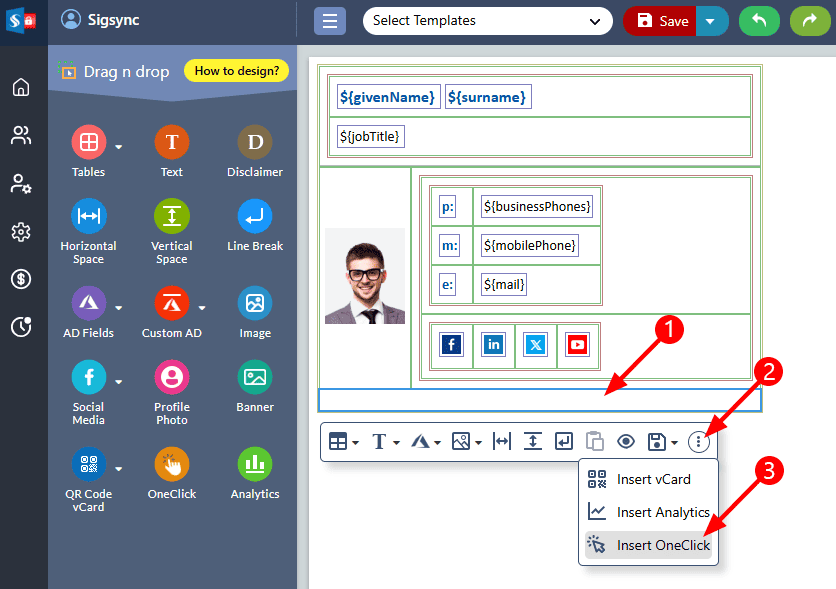Image resolution: width=836 pixels, height=589 pixels.
Task: Open the OneClick sidebar element
Action: 172,465
